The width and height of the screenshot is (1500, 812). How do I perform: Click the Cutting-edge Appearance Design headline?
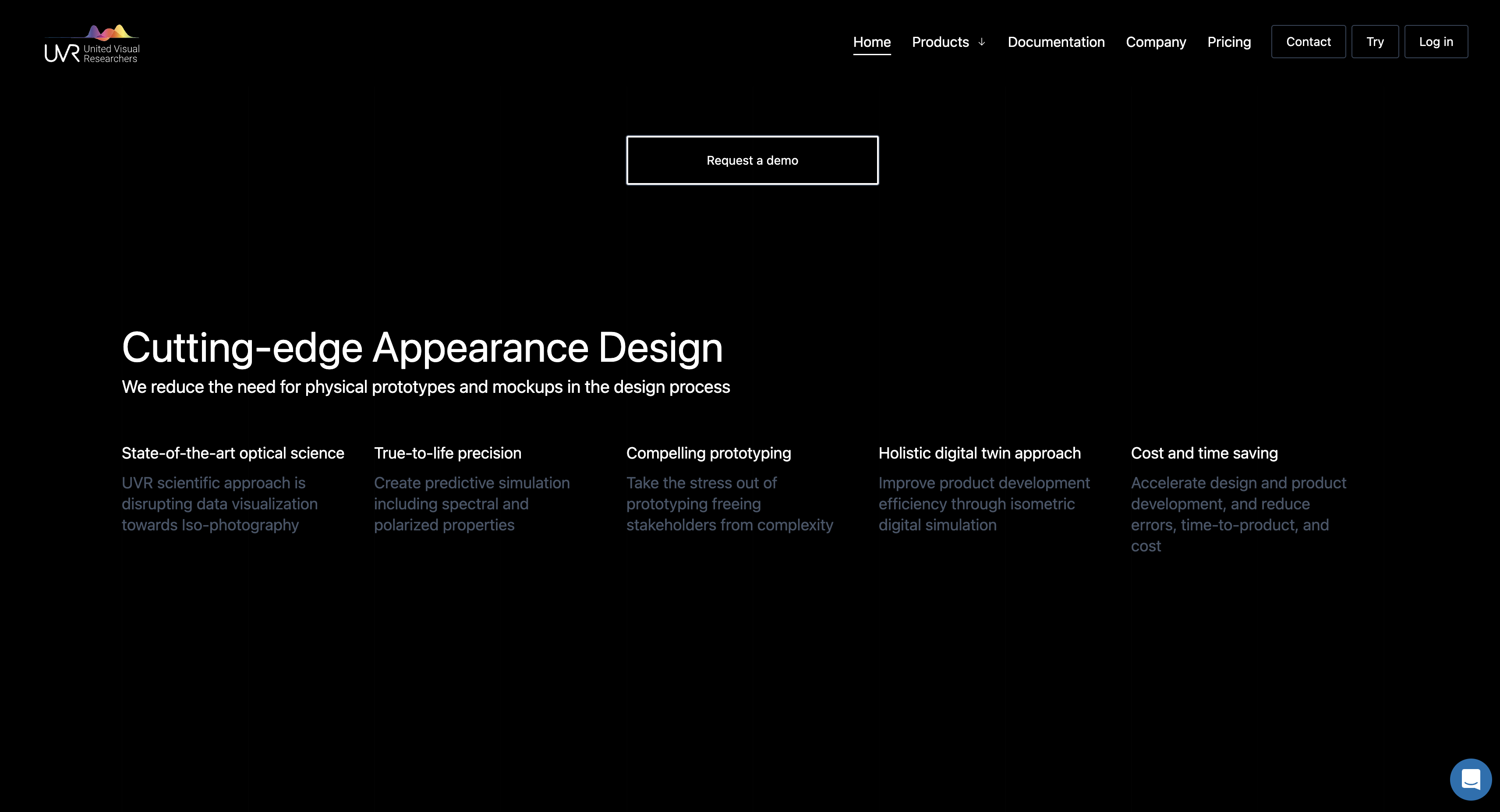pyautogui.click(x=422, y=347)
